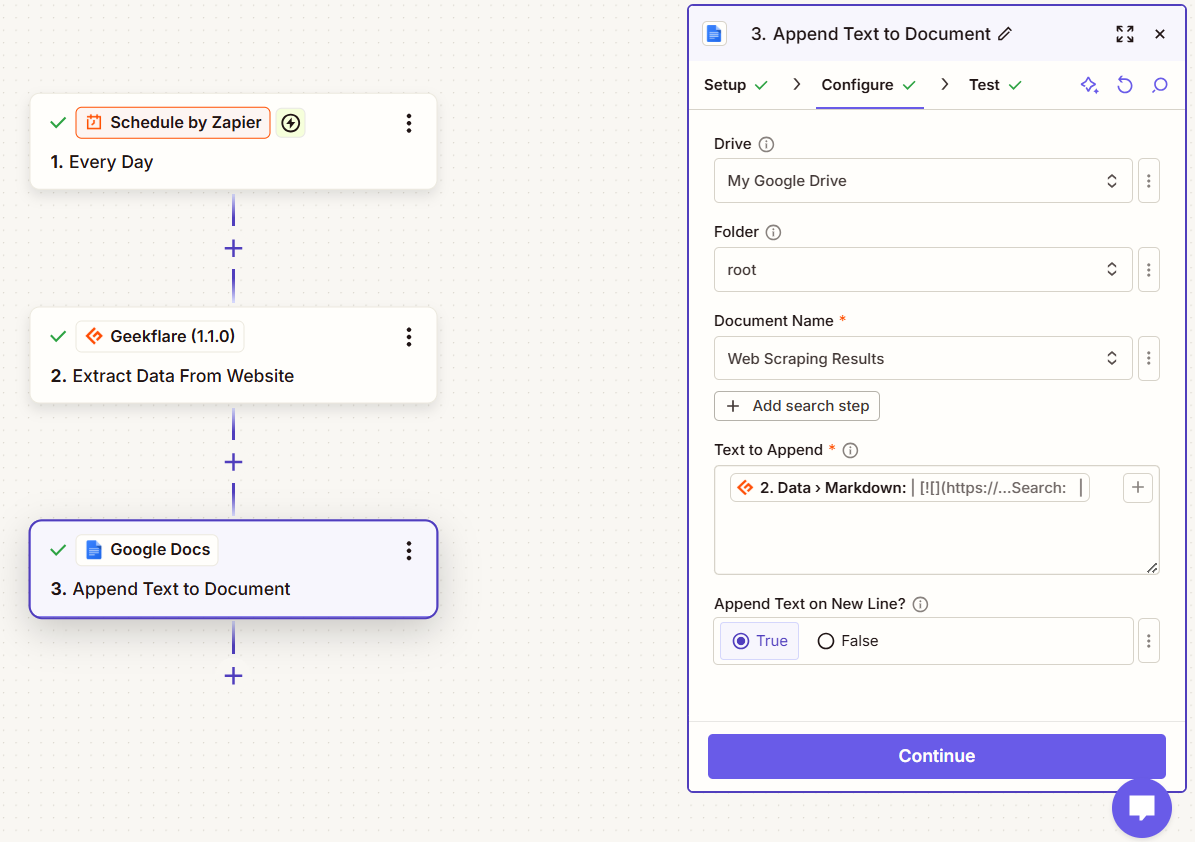Select the True radio option
1195x842 pixels.
(760, 641)
